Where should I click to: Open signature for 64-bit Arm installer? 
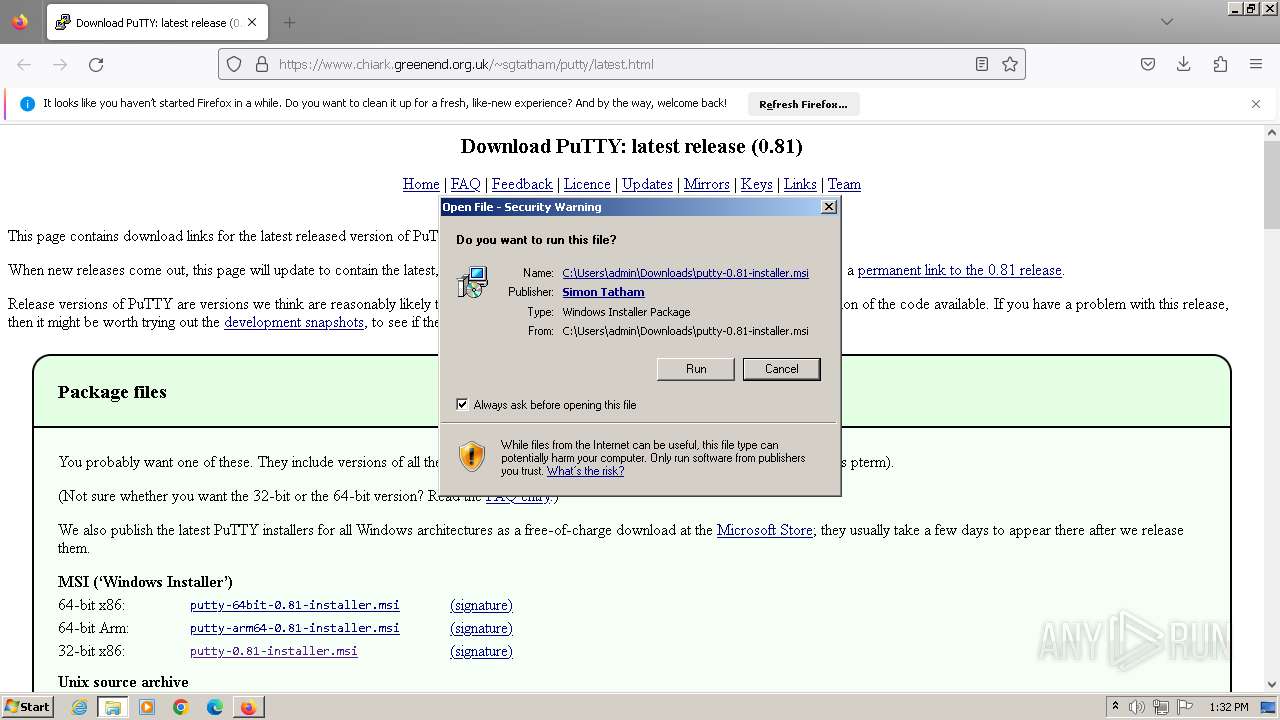pyautogui.click(x=481, y=628)
